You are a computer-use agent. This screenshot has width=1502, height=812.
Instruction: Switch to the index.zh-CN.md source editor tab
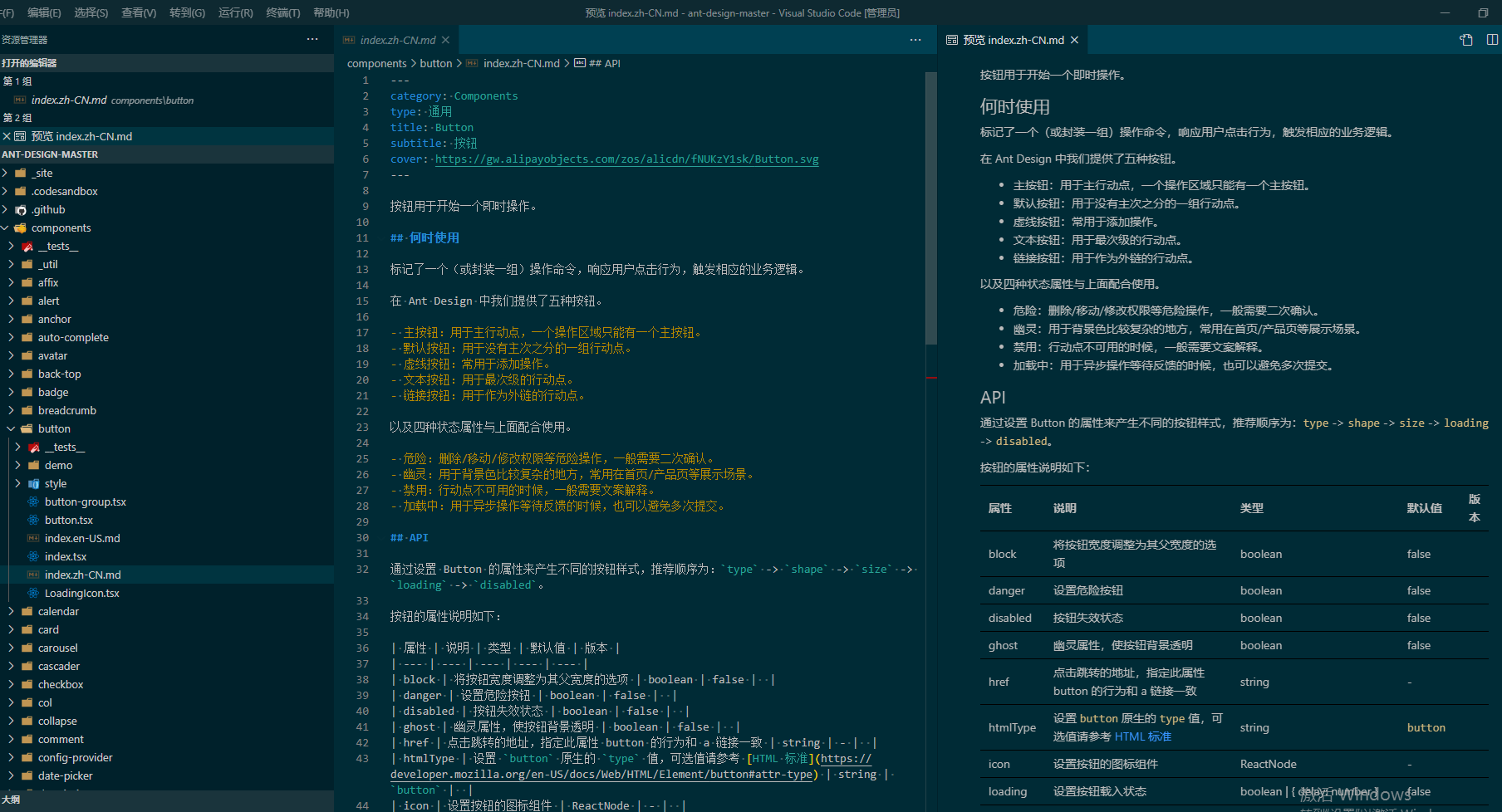(x=397, y=40)
